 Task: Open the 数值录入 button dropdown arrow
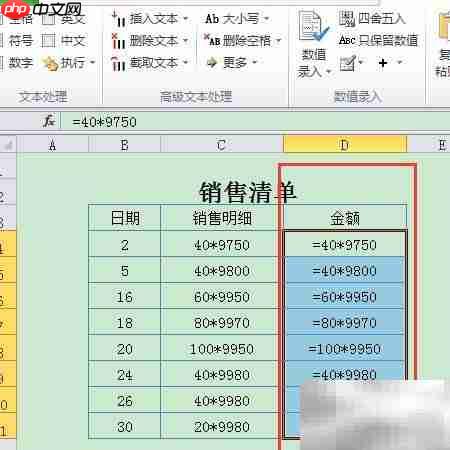(328, 72)
